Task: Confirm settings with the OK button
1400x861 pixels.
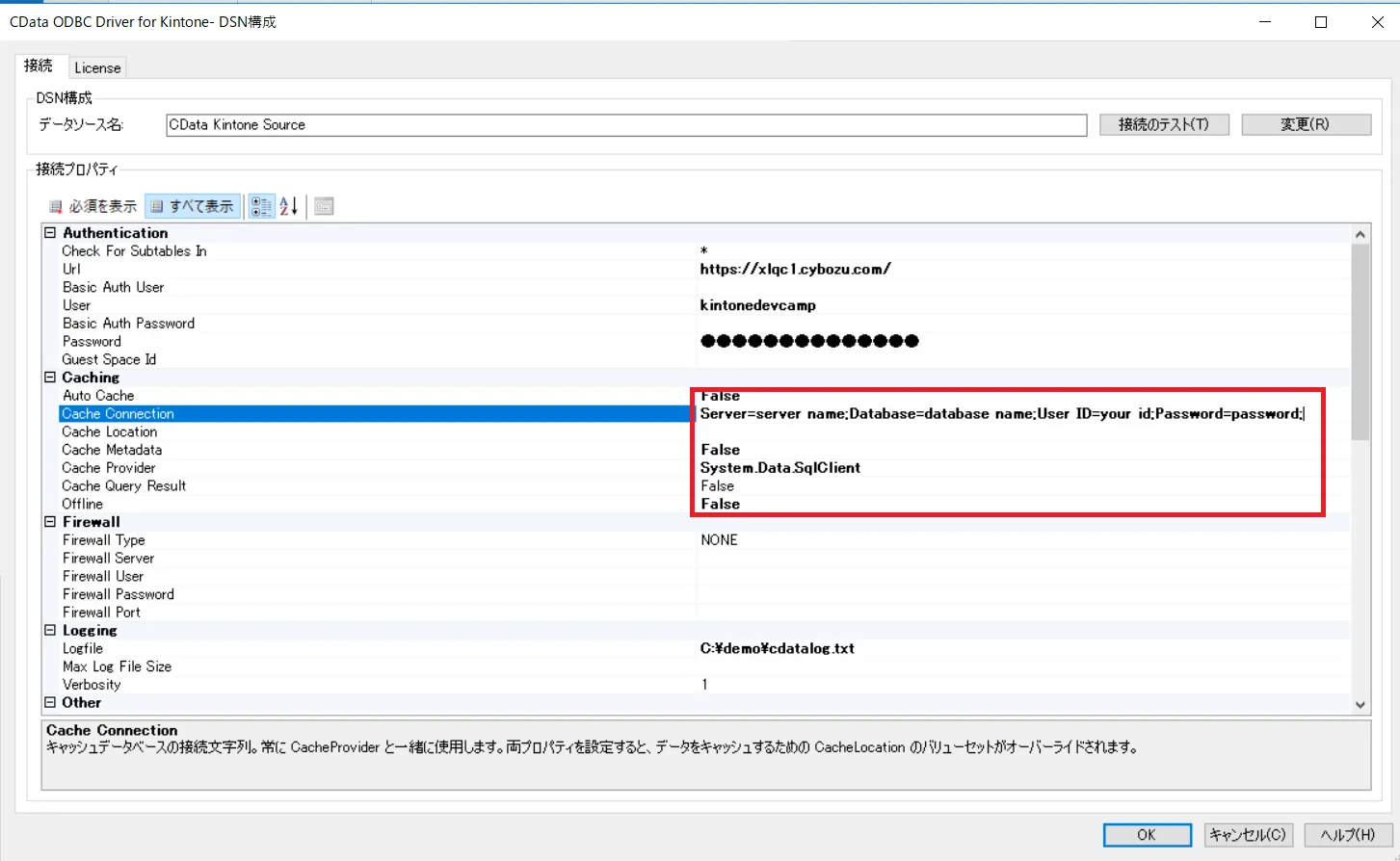Action: coord(1146,834)
